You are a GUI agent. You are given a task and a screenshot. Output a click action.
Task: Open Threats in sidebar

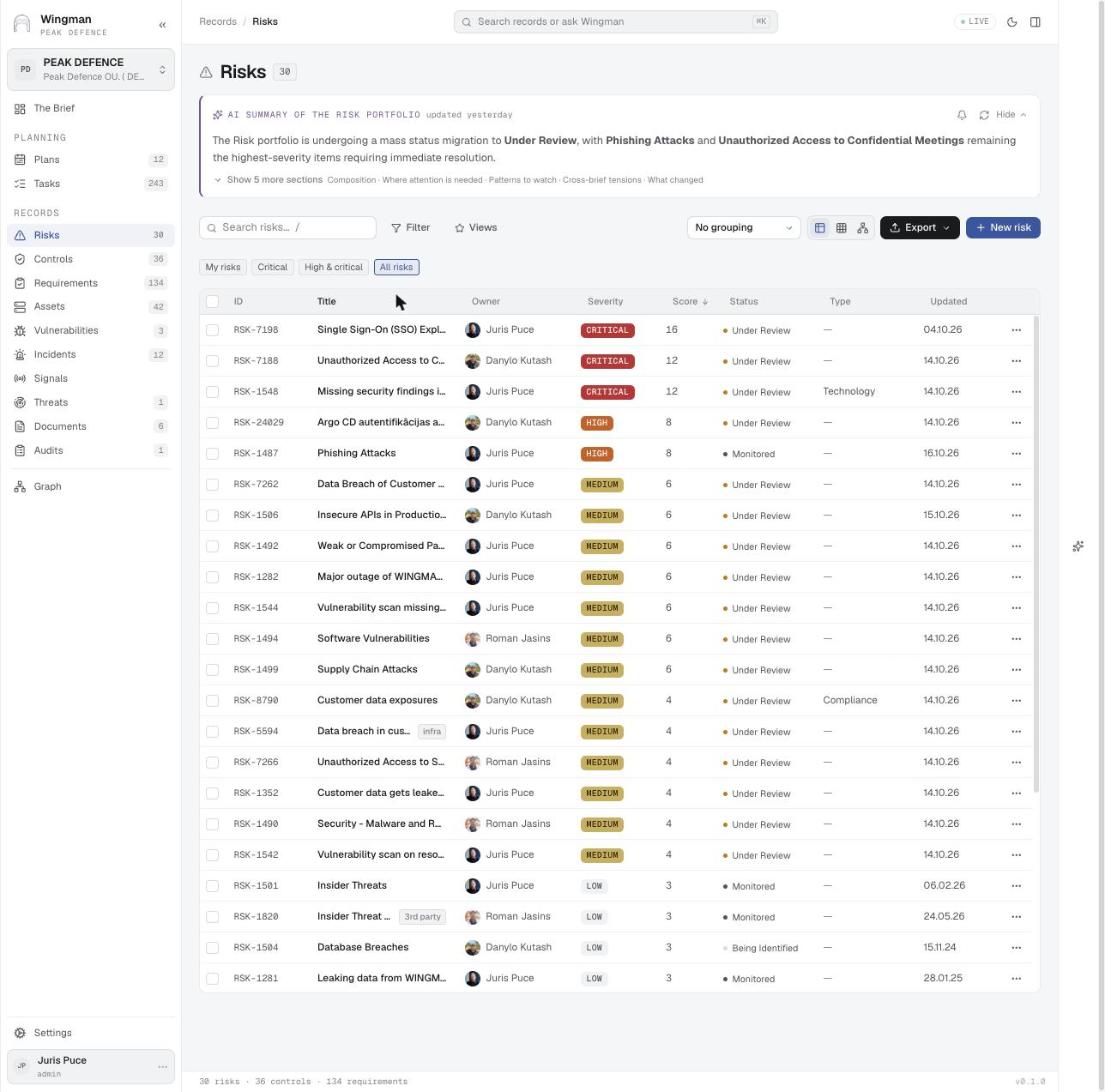[x=91, y=402]
